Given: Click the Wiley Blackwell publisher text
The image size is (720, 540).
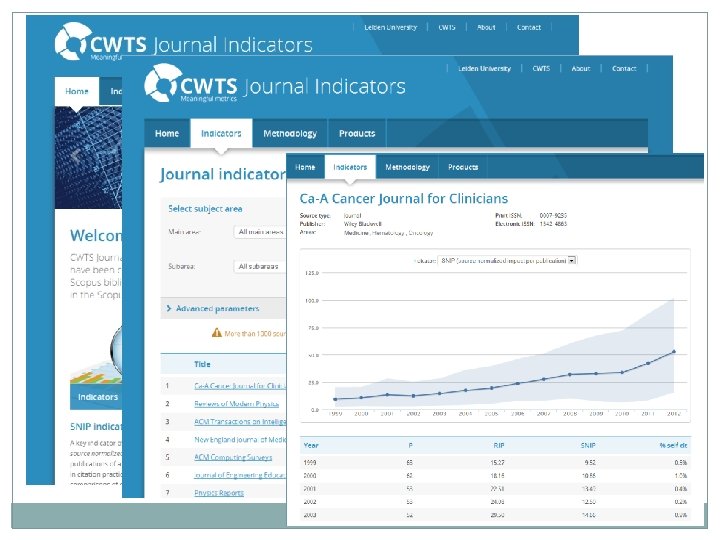Looking at the screenshot, I should 363,224.
